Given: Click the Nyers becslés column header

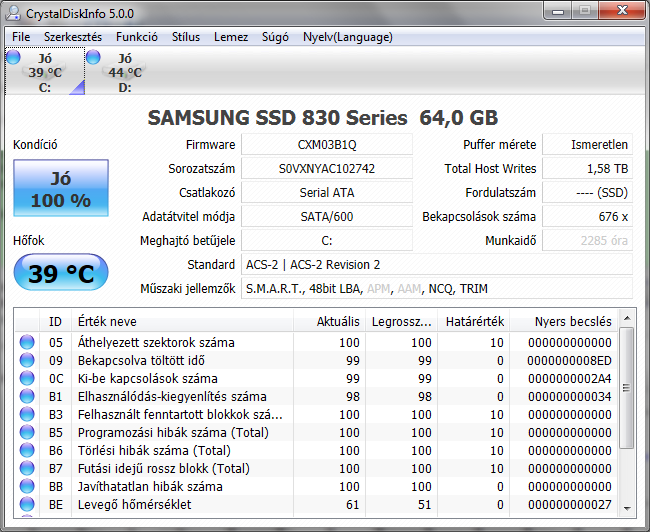Looking at the screenshot, I should click(563, 321).
